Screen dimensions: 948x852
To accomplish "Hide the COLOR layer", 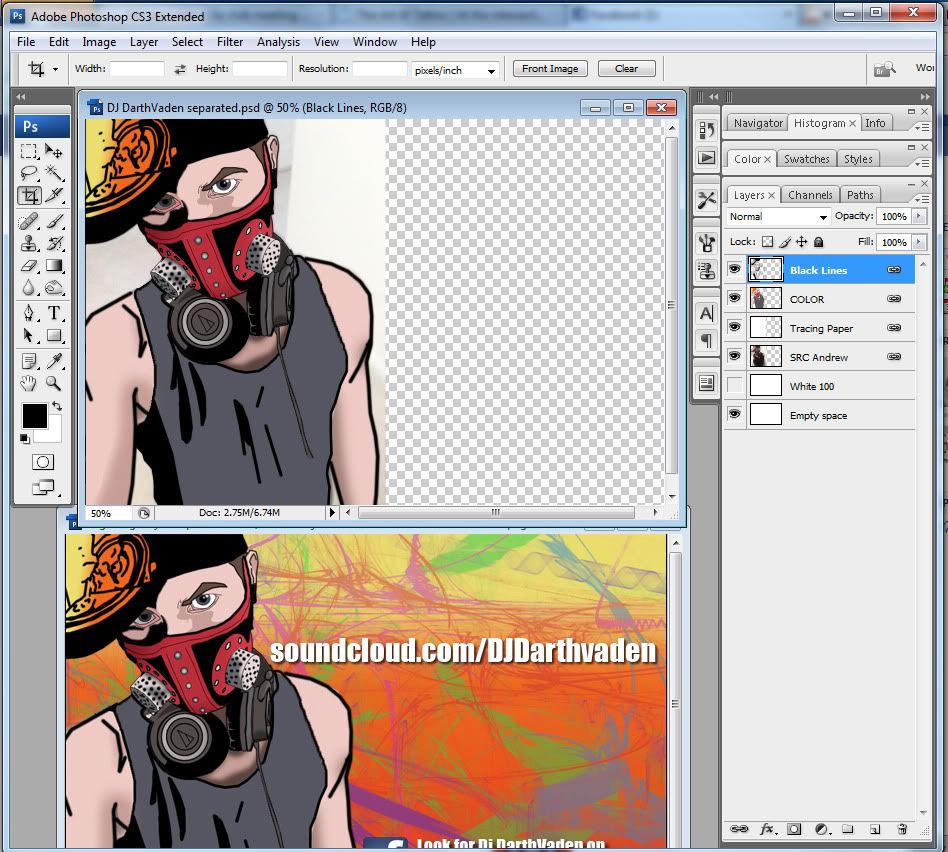I will point(735,298).
